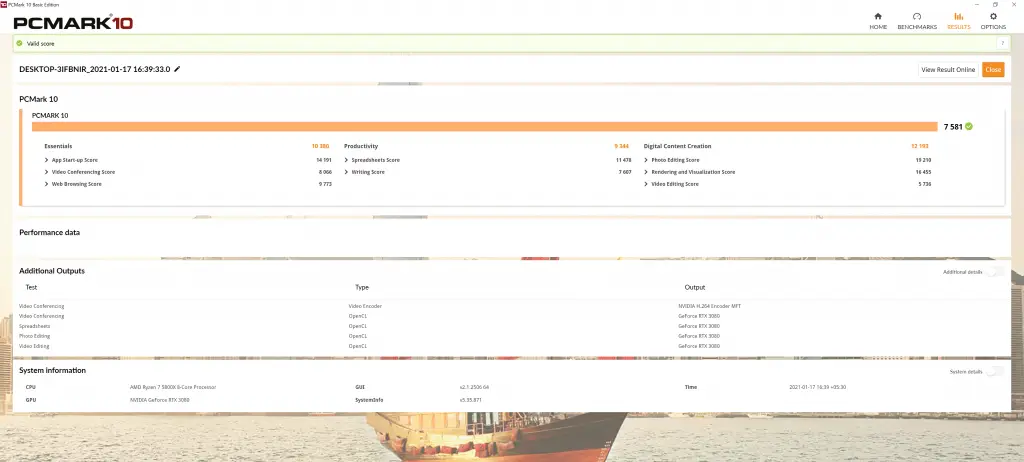The width and height of the screenshot is (1024, 462).
Task: Click the app icon in the title bar
Action: pos(3,4)
